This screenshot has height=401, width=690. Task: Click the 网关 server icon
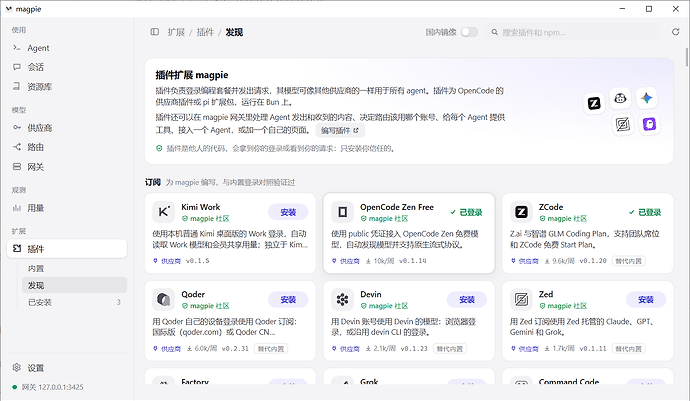[17, 166]
